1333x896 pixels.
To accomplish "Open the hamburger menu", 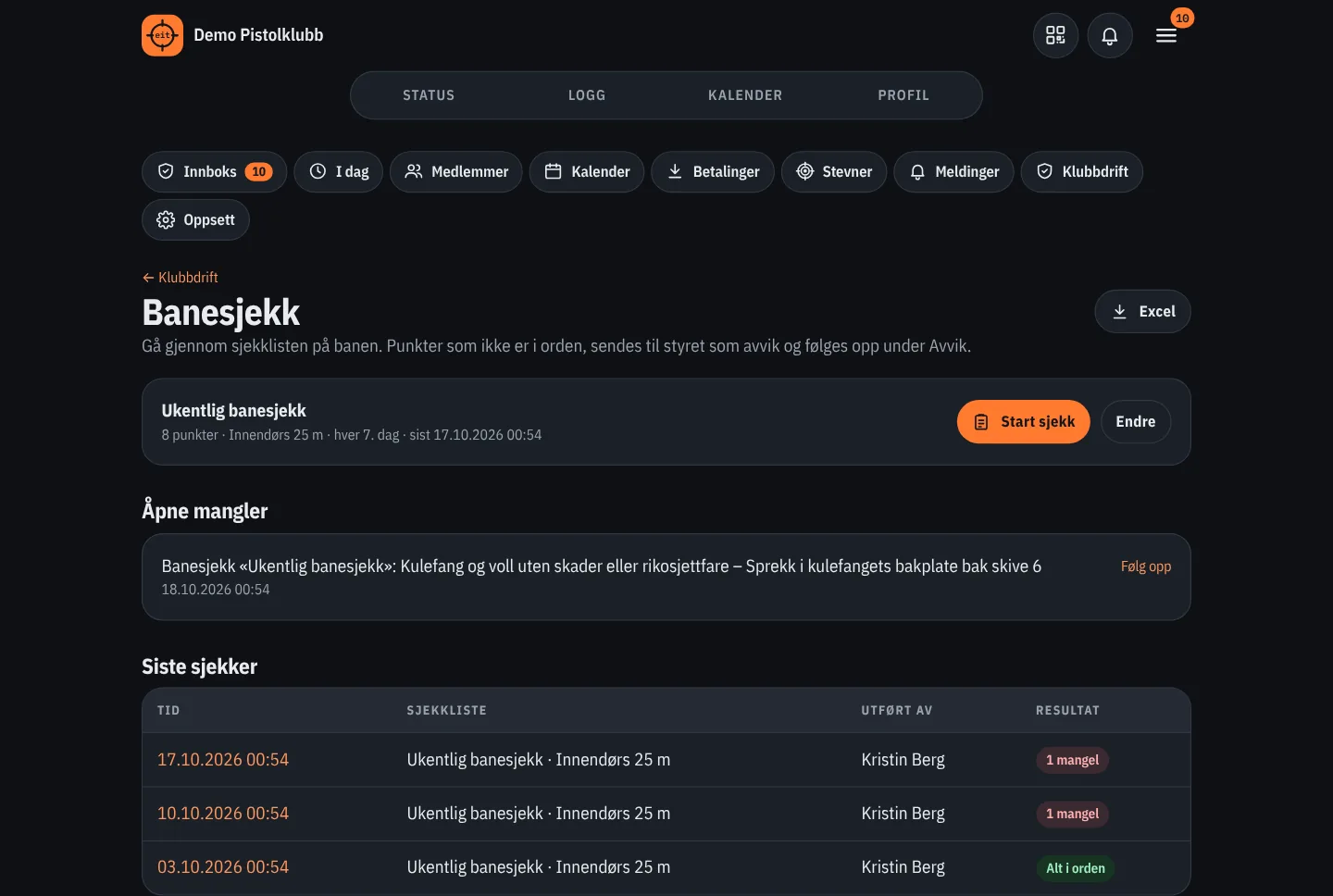I will tap(1166, 35).
